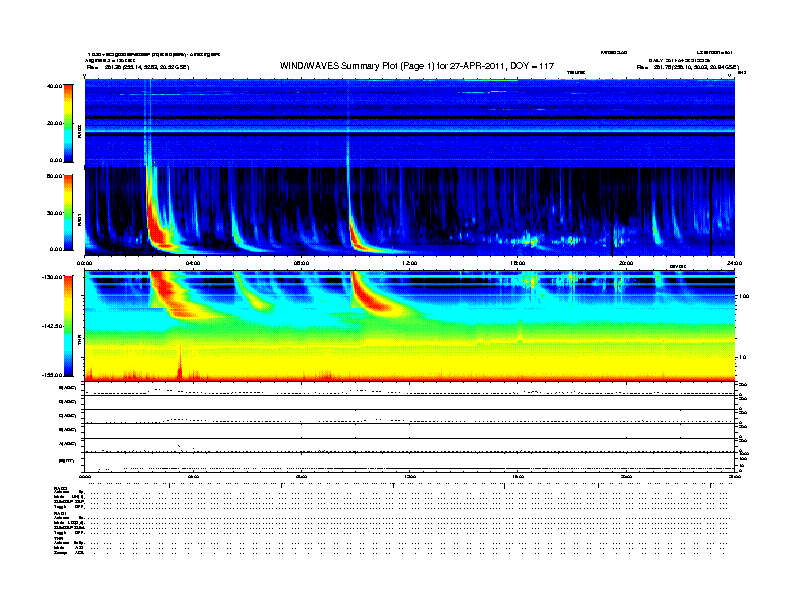The image size is (792, 612).
Task: Click the 20.00 label on RAD2 color scale
Action: coord(55,123)
